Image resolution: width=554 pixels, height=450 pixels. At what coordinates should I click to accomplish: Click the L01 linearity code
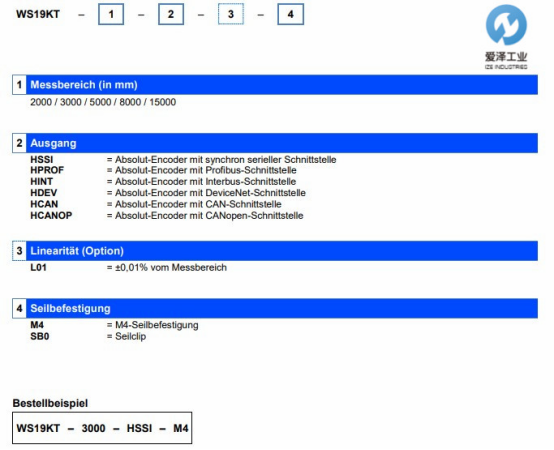click(x=39, y=267)
